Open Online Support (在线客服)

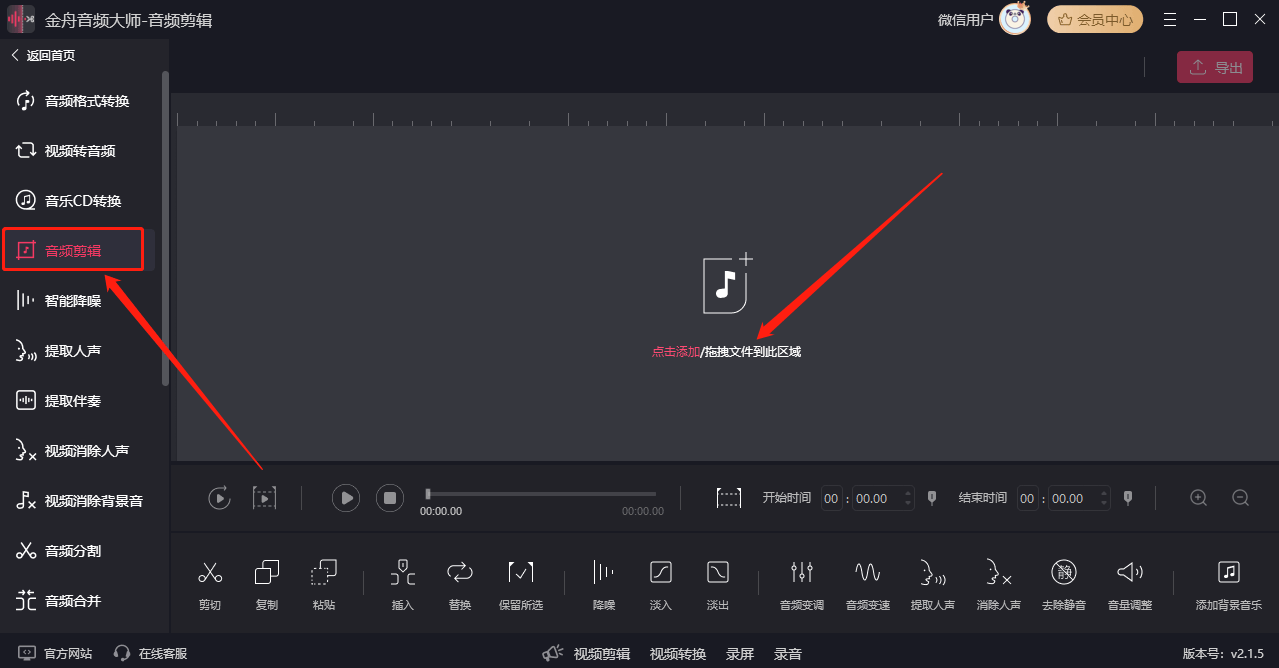tap(150, 653)
